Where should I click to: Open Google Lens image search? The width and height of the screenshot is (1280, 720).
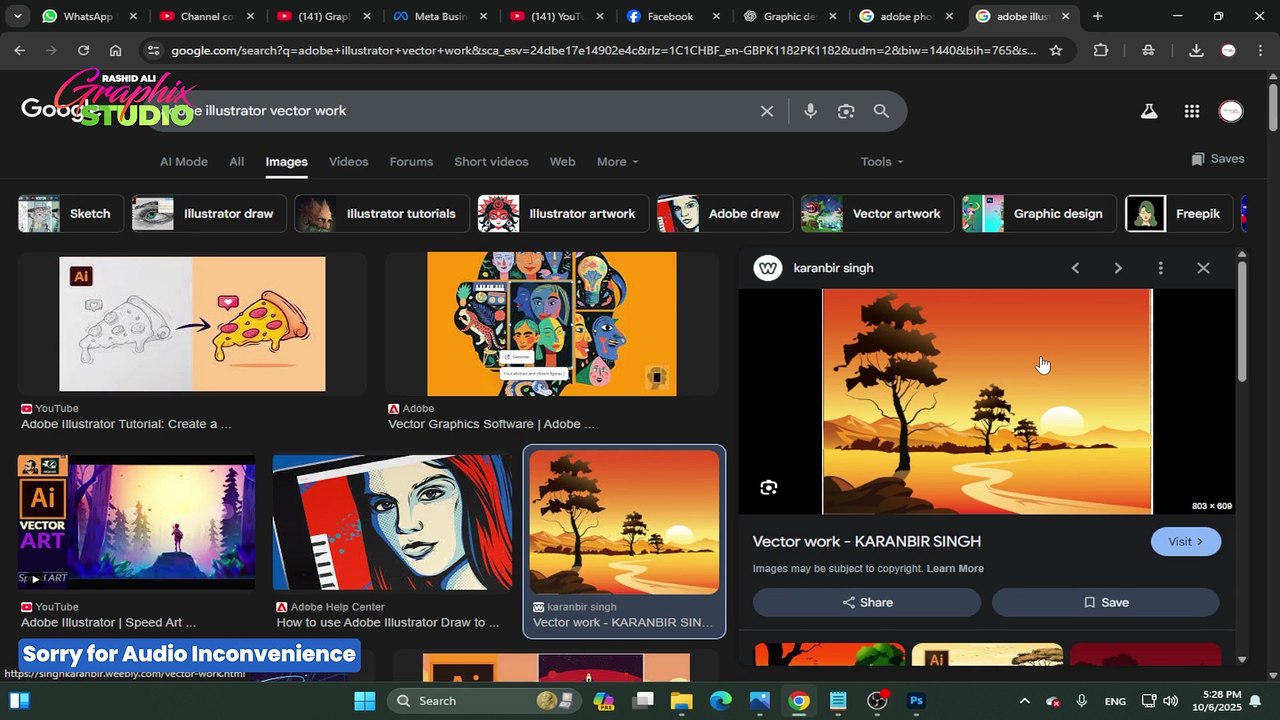(x=846, y=111)
